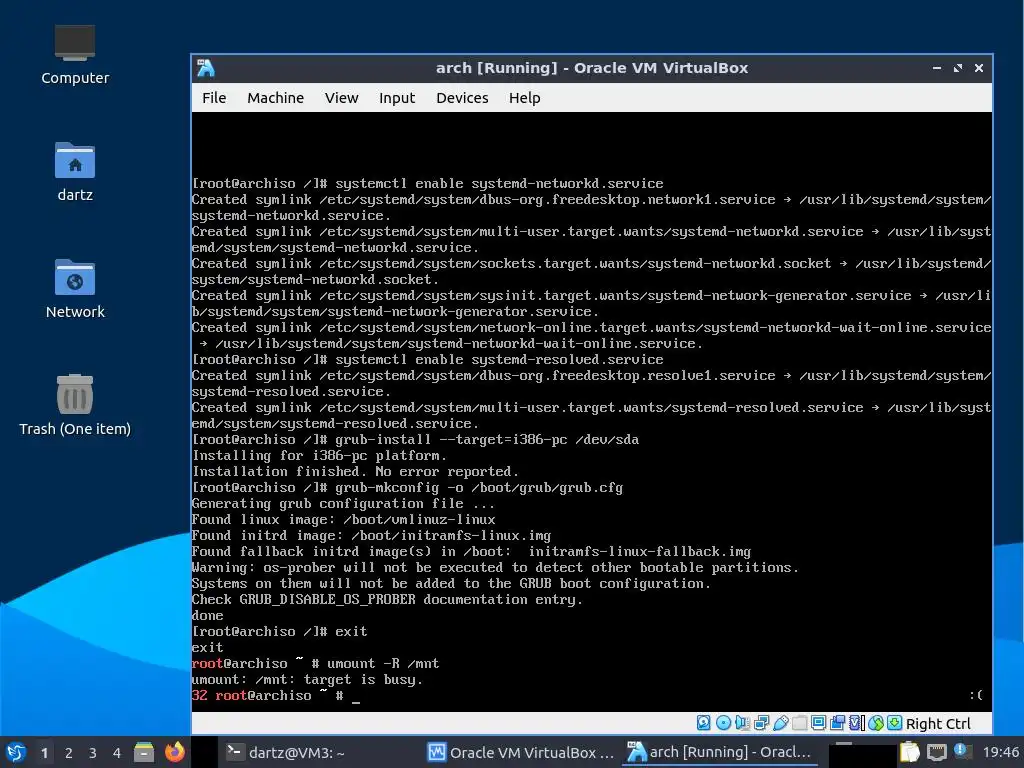Launch Firefox from the panel
The image size is (1024, 768).
pos(174,752)
